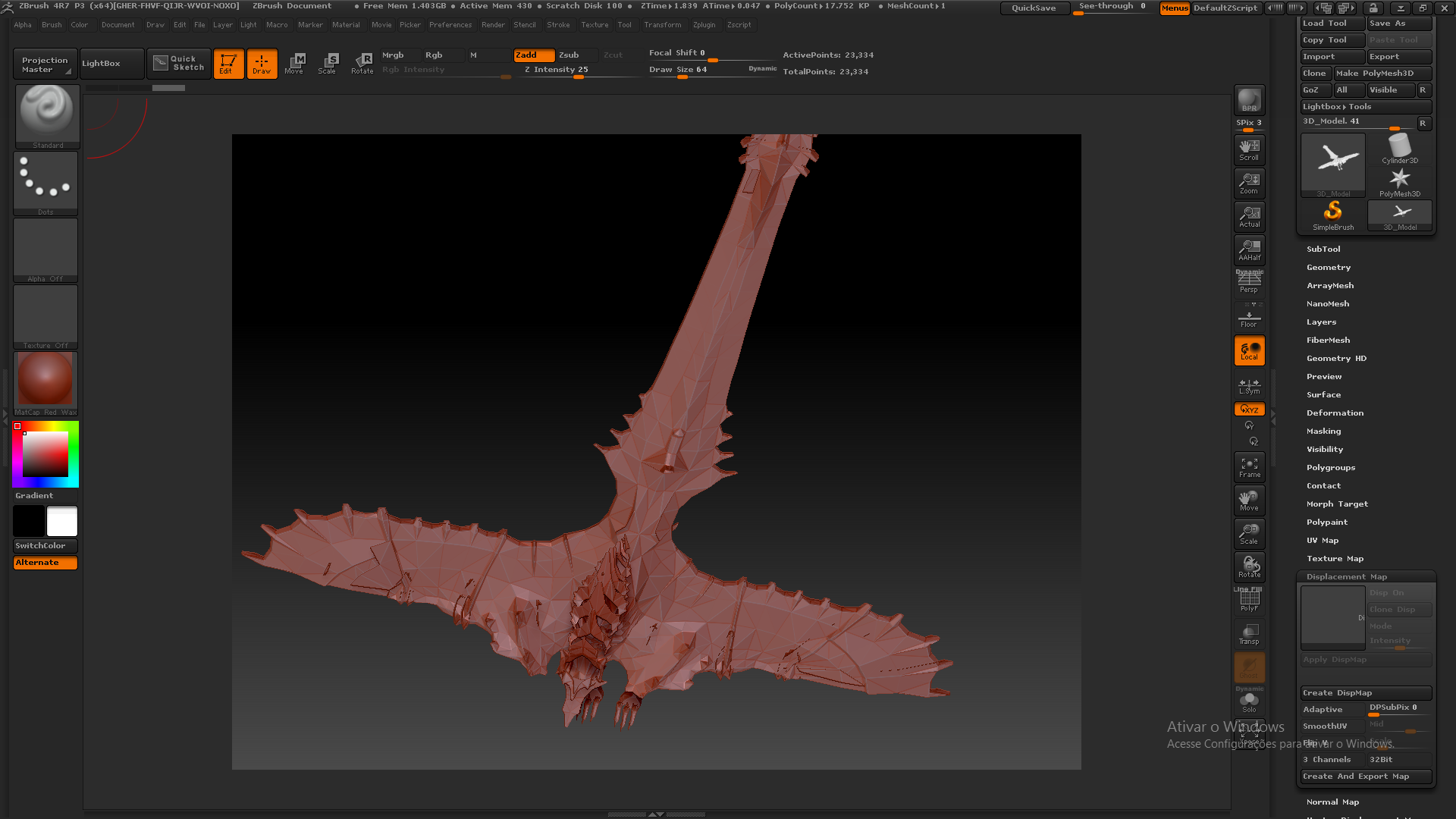Select the Scroll canvas tool

1249,149
